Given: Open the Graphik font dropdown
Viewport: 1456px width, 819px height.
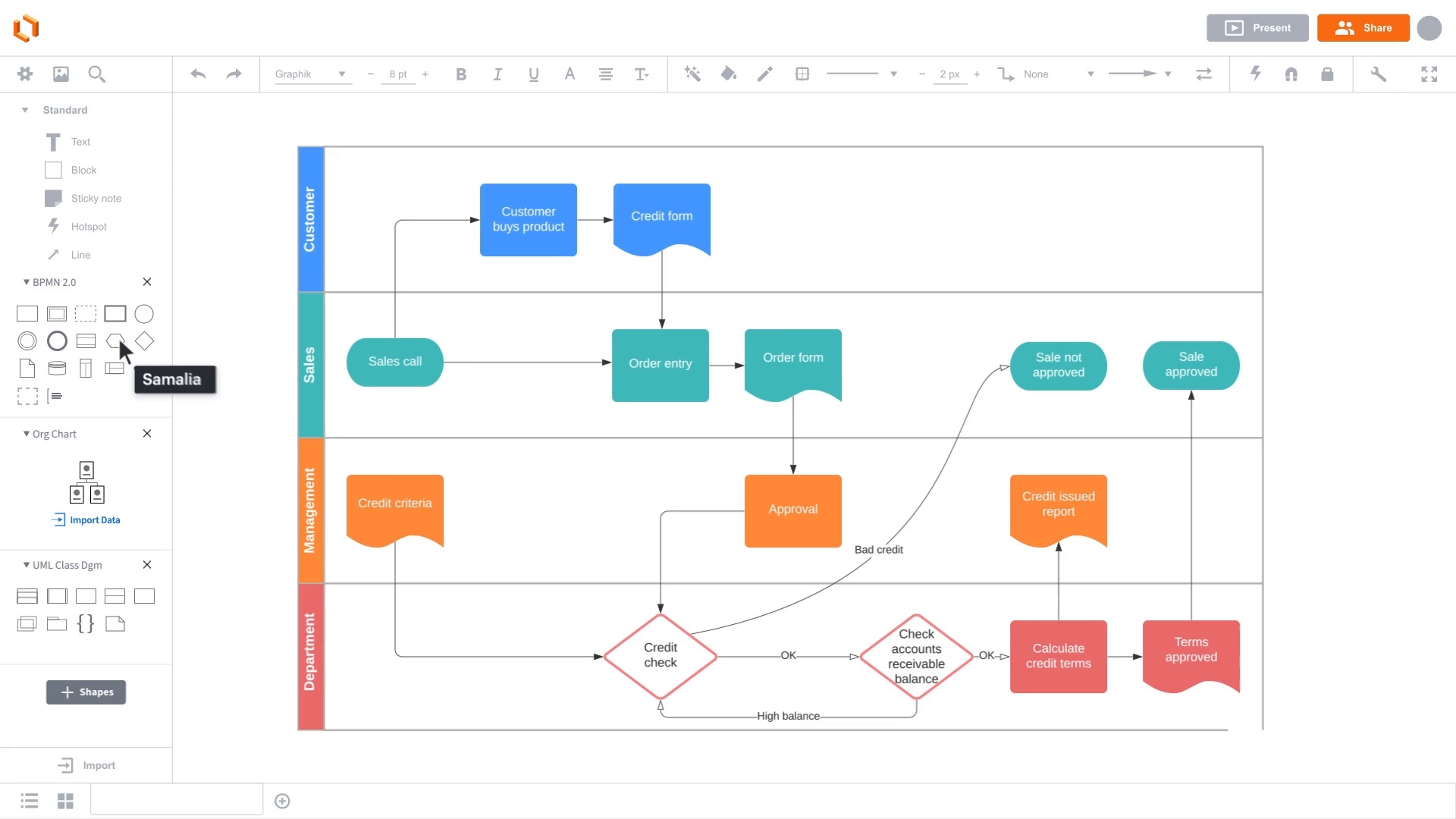Looking at the screenshot, I should pos(311,74).
